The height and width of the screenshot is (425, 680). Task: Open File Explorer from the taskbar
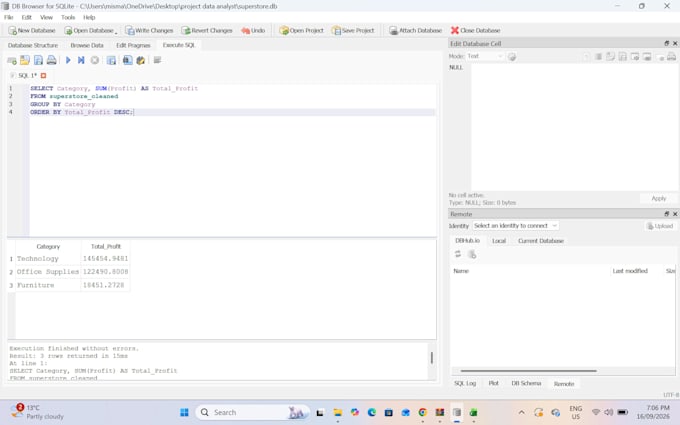pos(337,412)
